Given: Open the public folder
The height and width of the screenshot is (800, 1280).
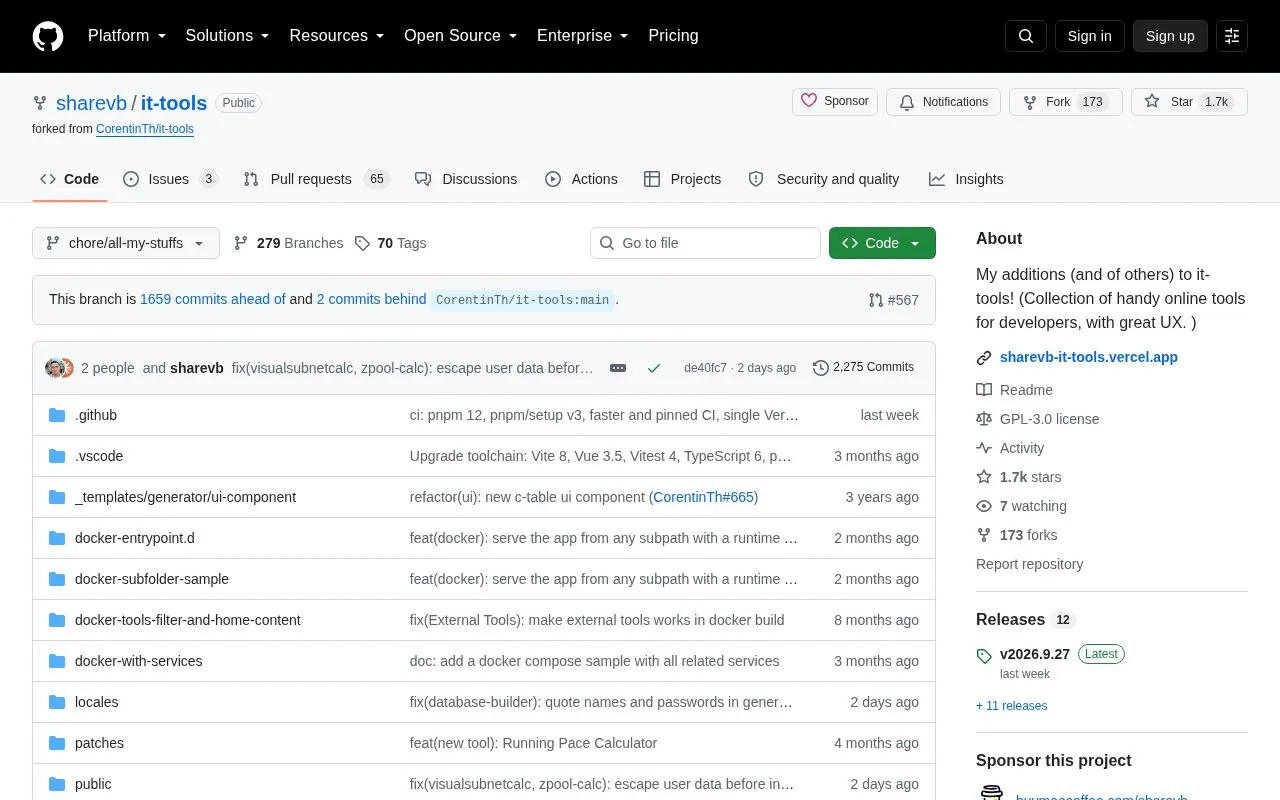Looking at the screenshot, I should [93, 784].
